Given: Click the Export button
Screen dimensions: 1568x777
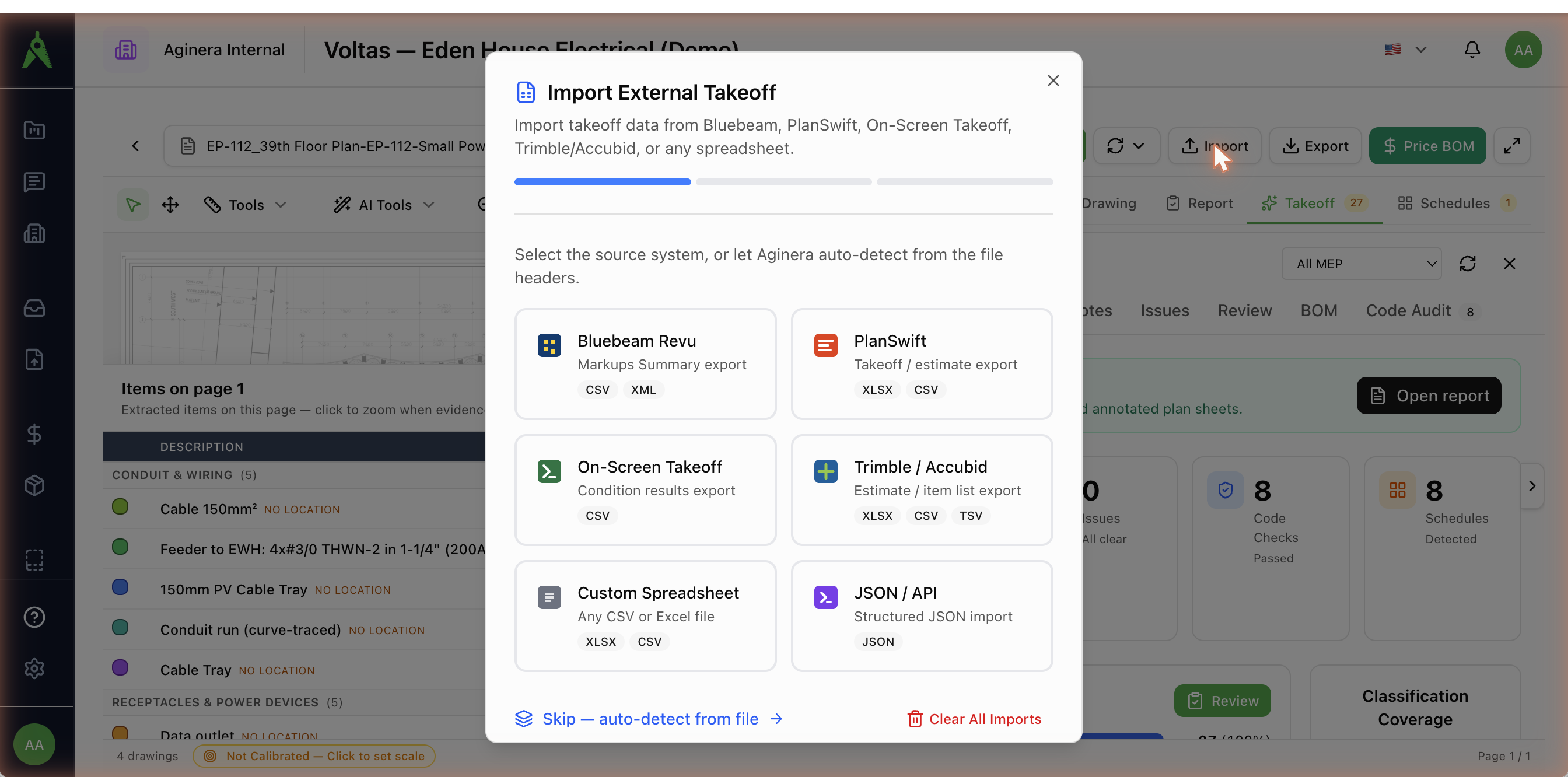Looking at the screenshot, I should 1315,146.
